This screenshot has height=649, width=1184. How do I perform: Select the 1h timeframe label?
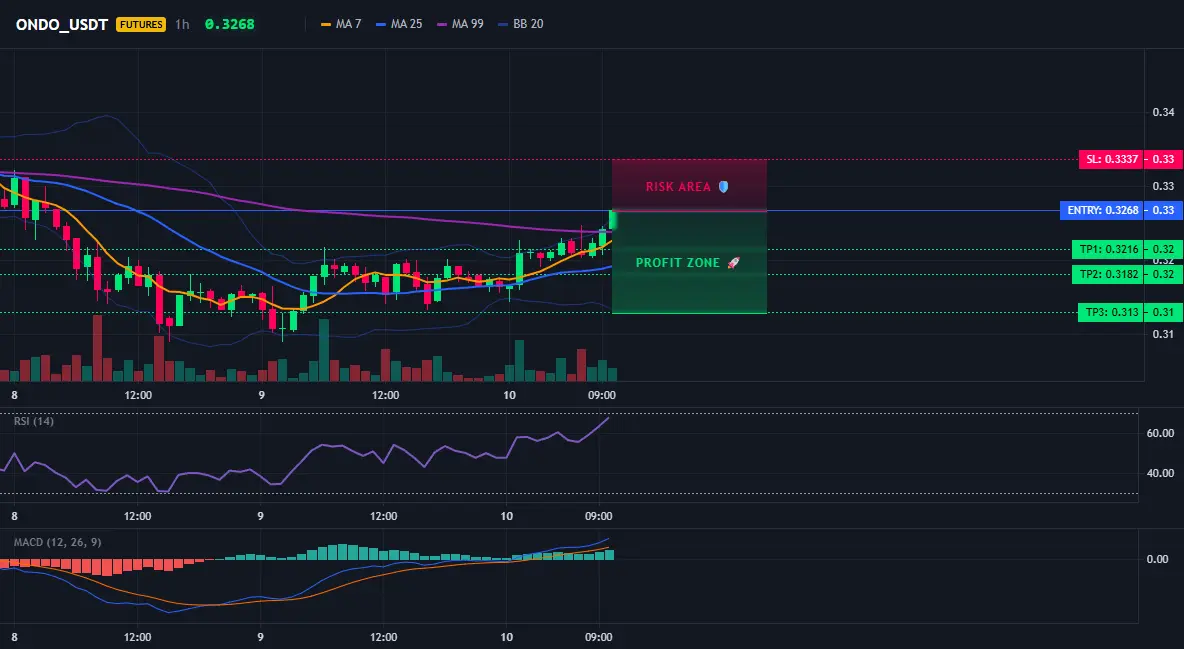click(x=182, y=24)
